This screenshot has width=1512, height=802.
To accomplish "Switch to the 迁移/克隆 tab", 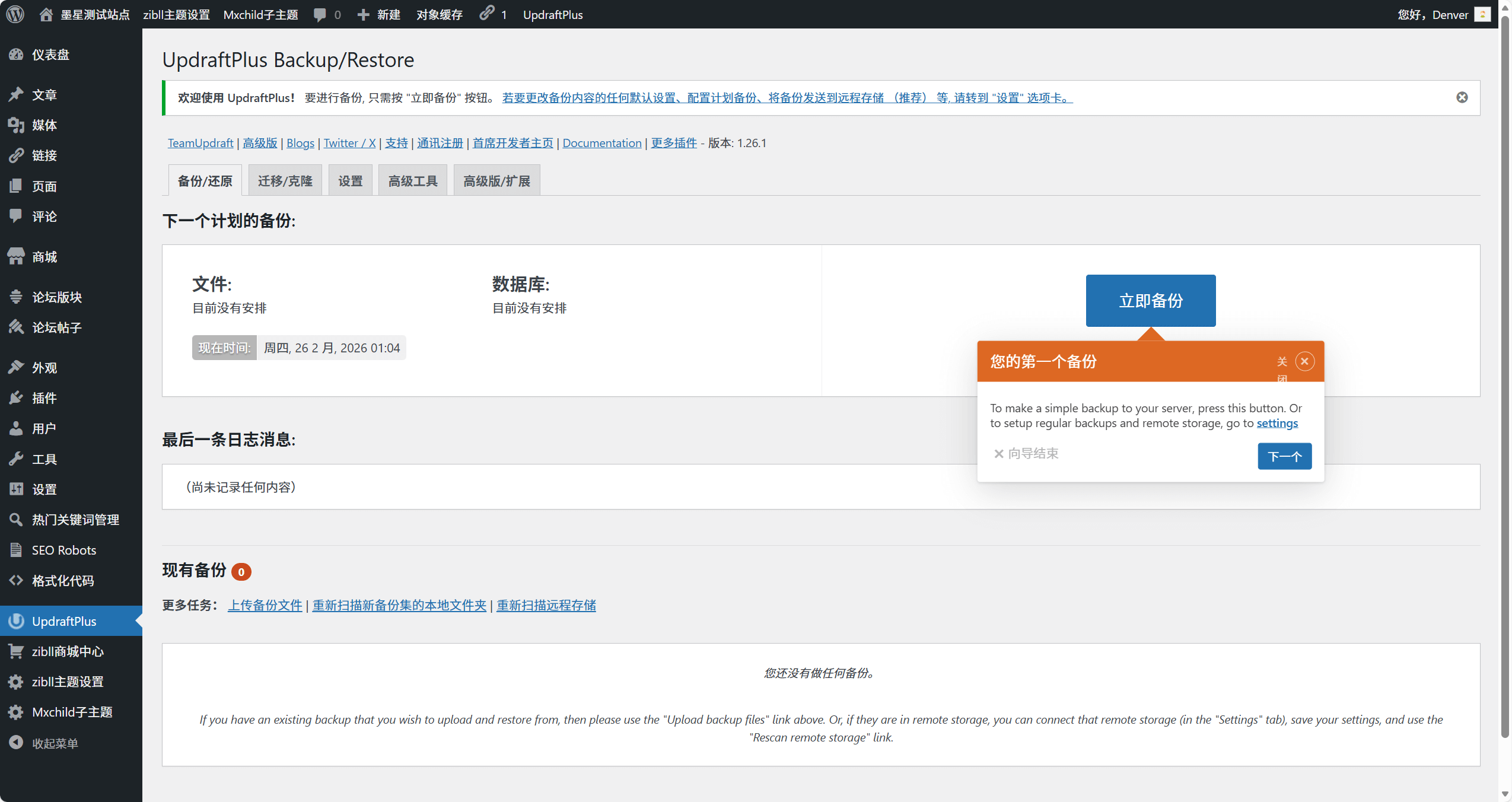I will click(285, 181).
